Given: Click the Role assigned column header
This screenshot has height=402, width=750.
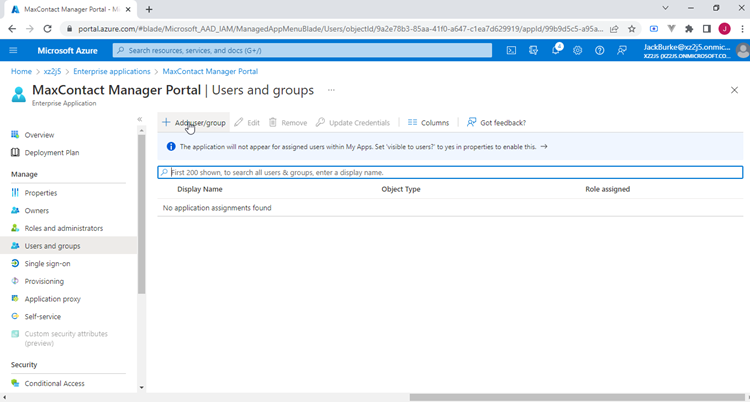Looking at the screenshot, I should (x=607, y=189).
